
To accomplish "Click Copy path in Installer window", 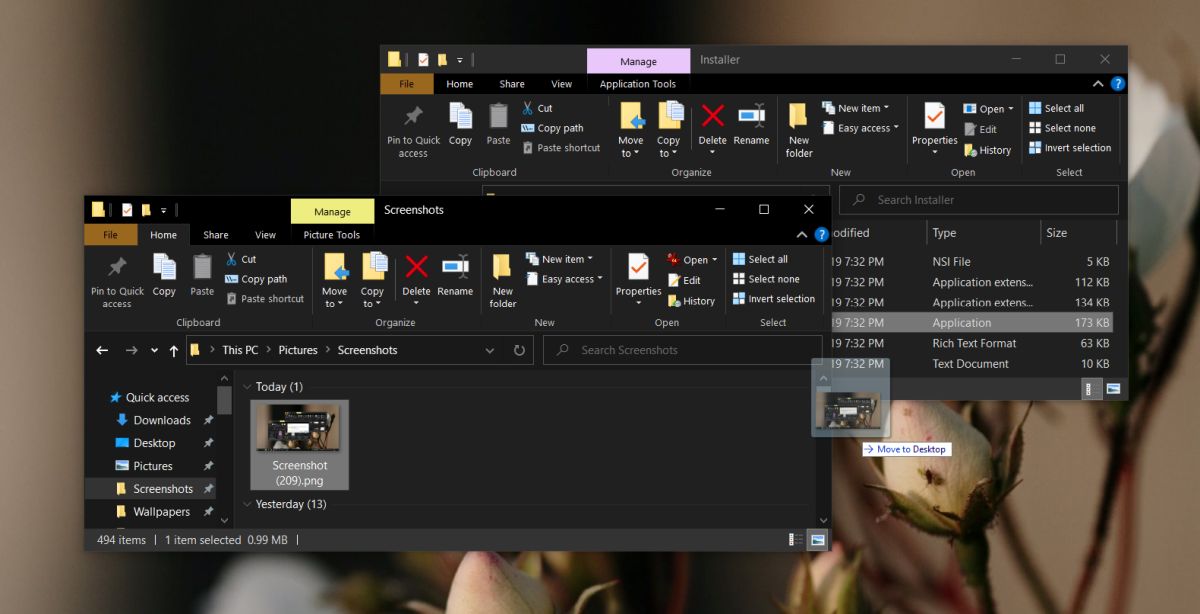I will [x=553, y=128].
